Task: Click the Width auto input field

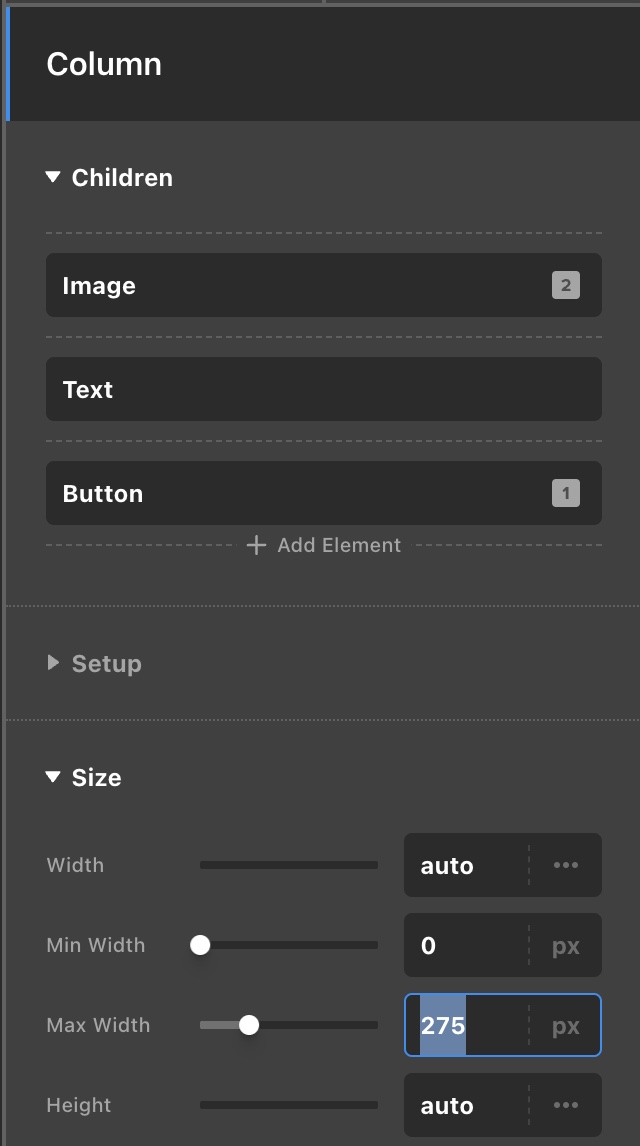Action: click(465, 865)
